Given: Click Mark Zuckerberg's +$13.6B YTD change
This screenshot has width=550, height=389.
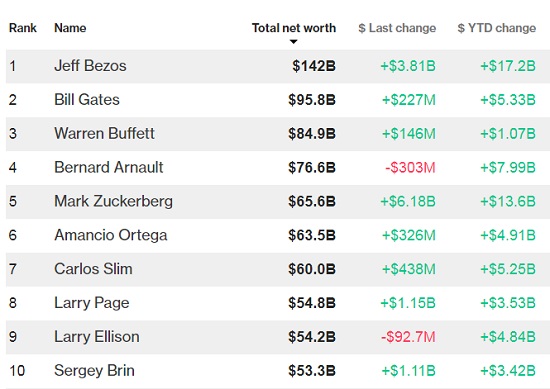Looking at the screenshot, I should click(508, 201).
